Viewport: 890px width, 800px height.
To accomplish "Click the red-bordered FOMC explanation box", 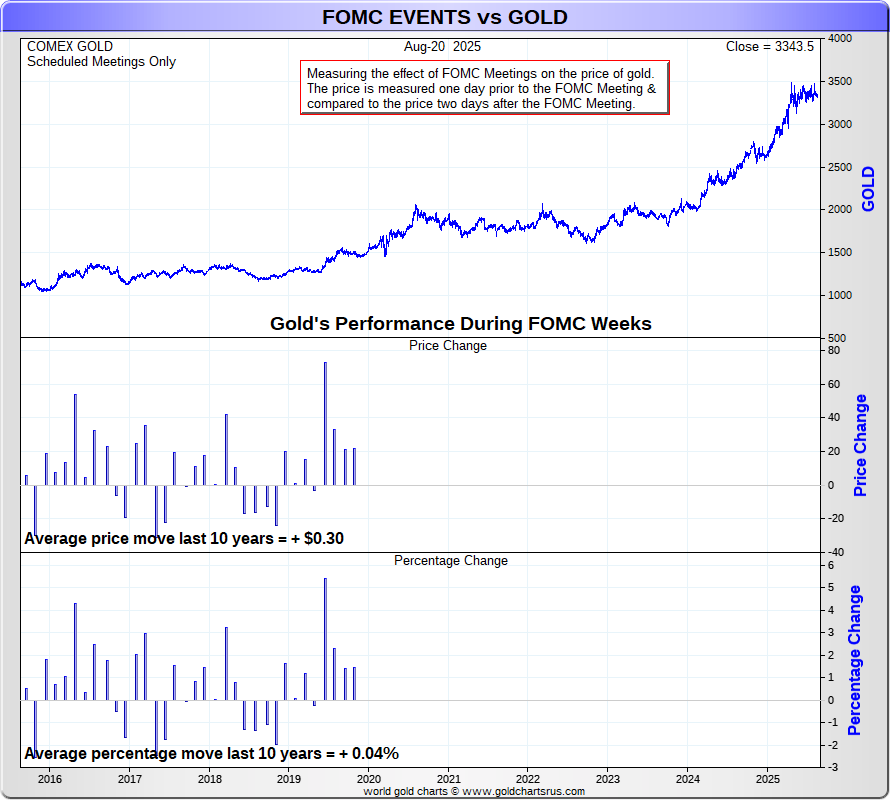I will pos(485,88).
